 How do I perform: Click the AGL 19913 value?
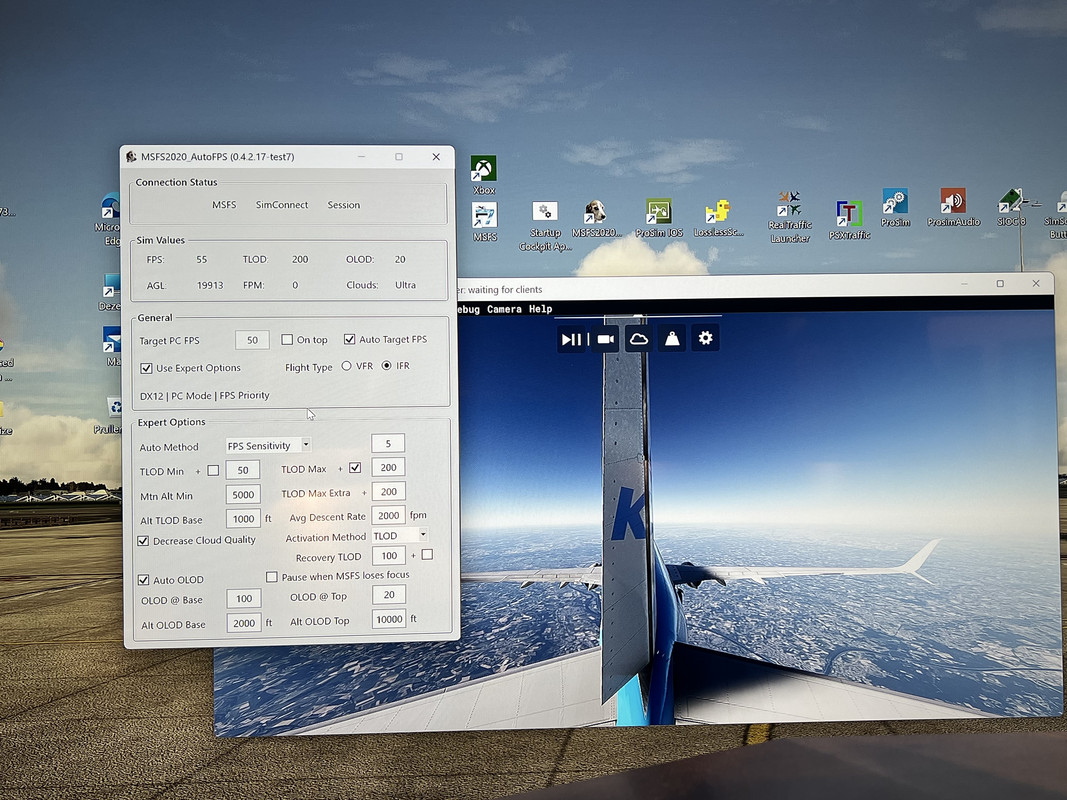[210, 285]
